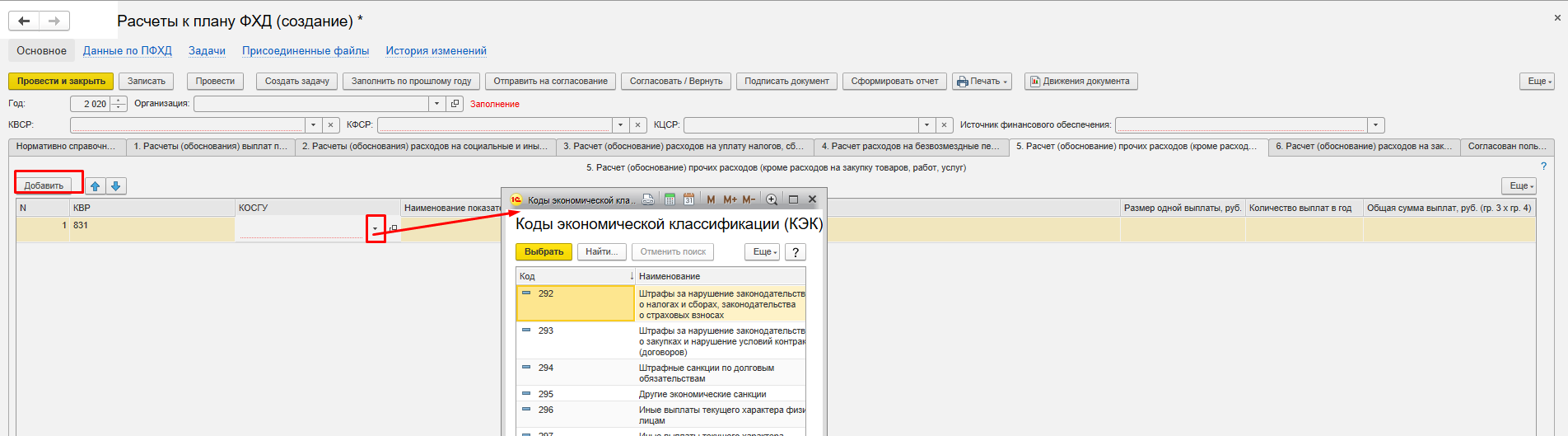The image size is (1568, 436).
Task: Select code 293 row
Action: tap(660, 340)
